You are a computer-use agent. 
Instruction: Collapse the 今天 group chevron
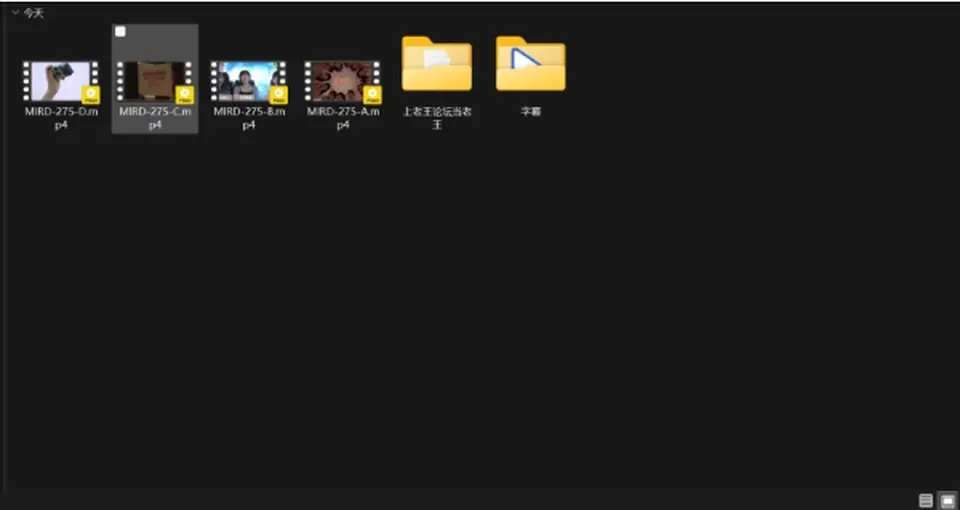[15, 12]
